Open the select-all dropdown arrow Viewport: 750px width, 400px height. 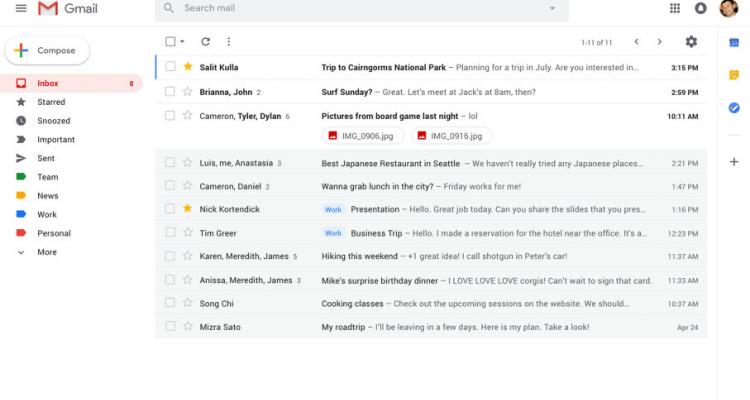click(x=183, y=42)
